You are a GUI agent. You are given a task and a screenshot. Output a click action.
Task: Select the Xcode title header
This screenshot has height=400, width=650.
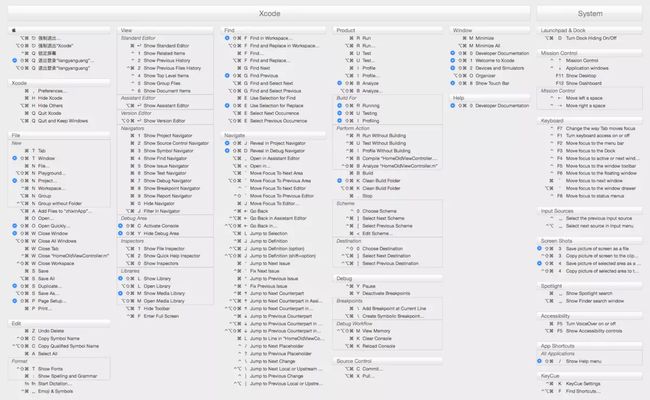pos(269,14)
